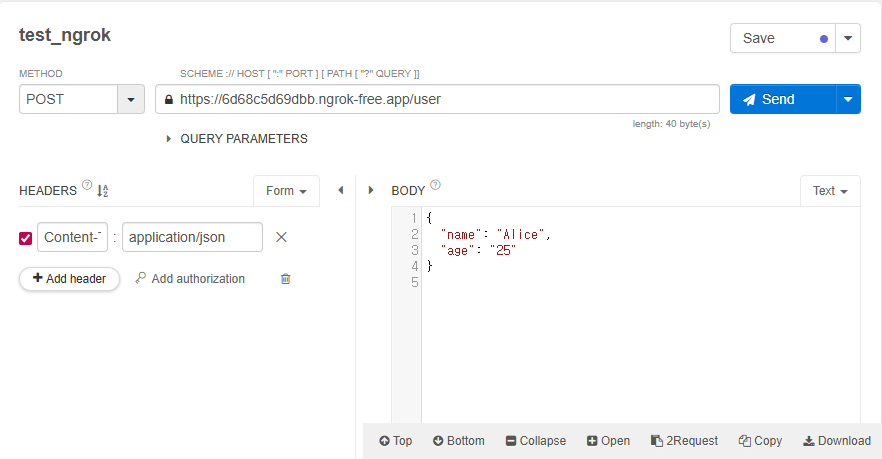
Task: Remove the Content-Type header with X icon
Action: coord(281,237)
